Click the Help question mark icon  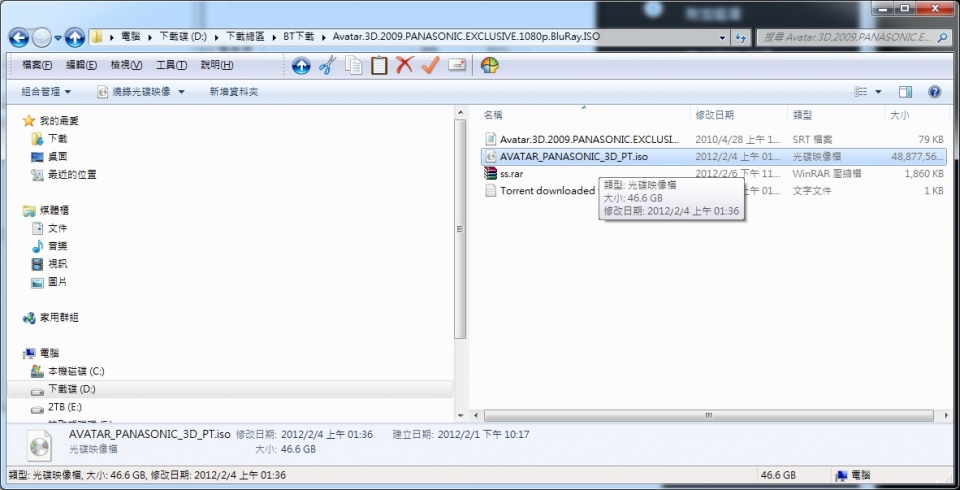pyautogui.click(x=934, y=92)
